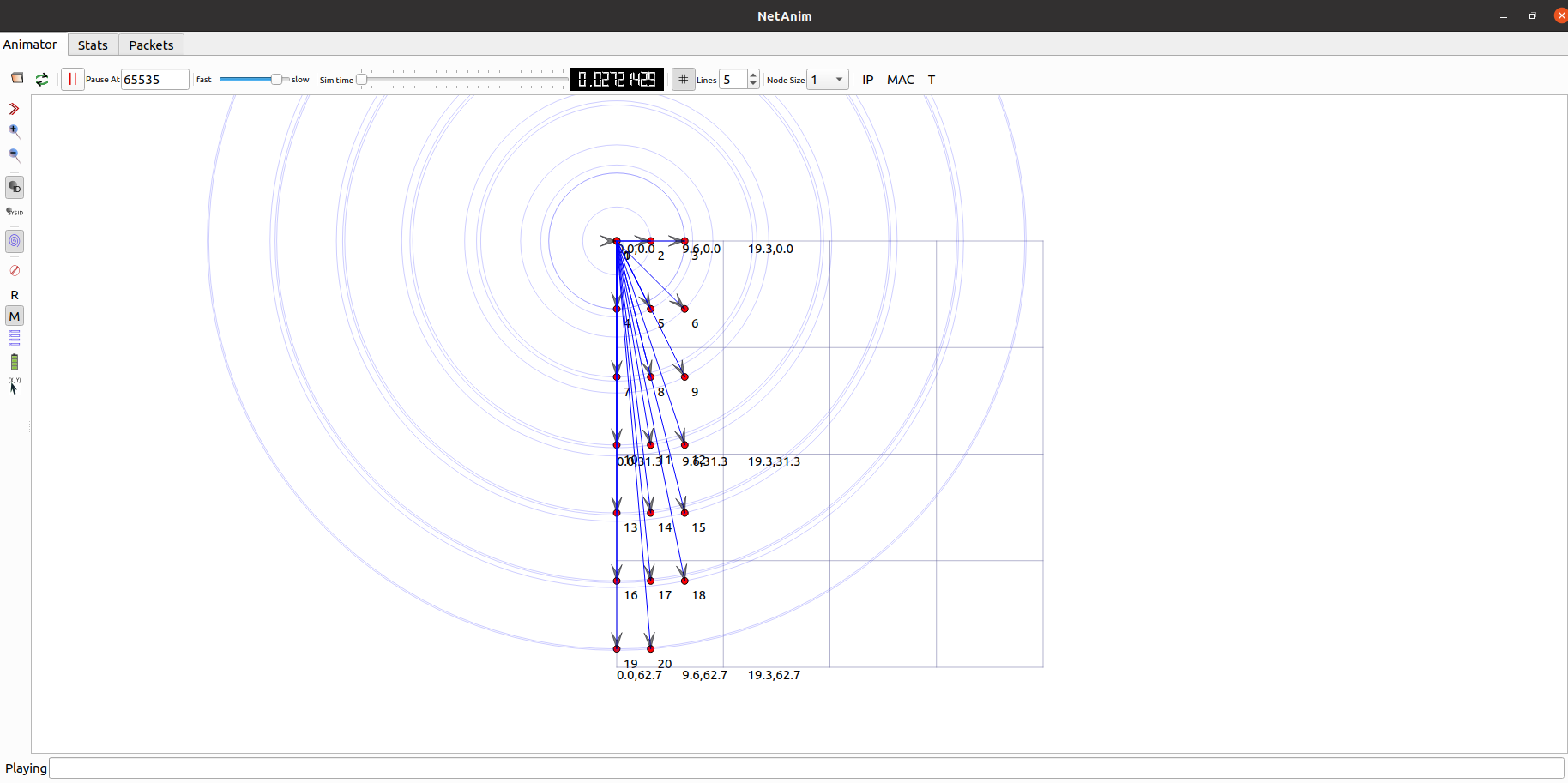Show IP addresses with IP button
Screen dimensions: 1568x783
click(867, 80)
